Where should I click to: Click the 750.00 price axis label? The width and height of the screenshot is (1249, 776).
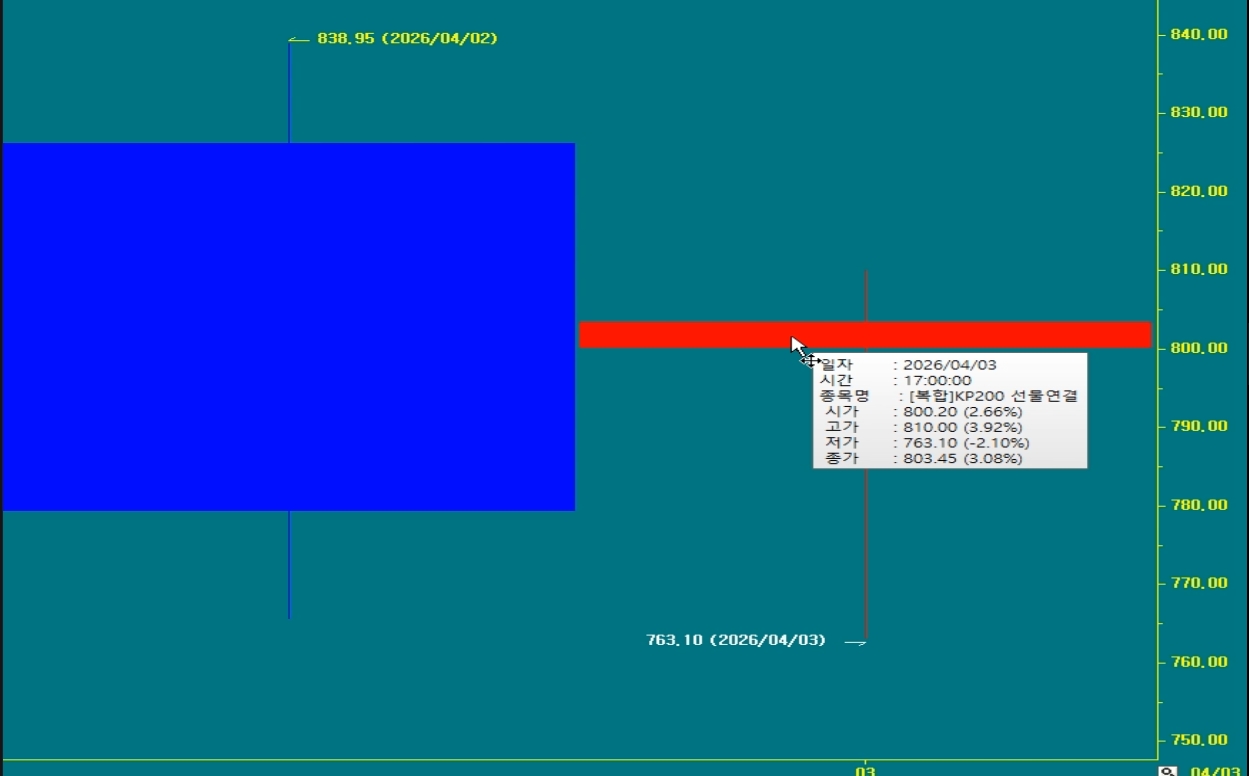click(x=1198, y=740)
